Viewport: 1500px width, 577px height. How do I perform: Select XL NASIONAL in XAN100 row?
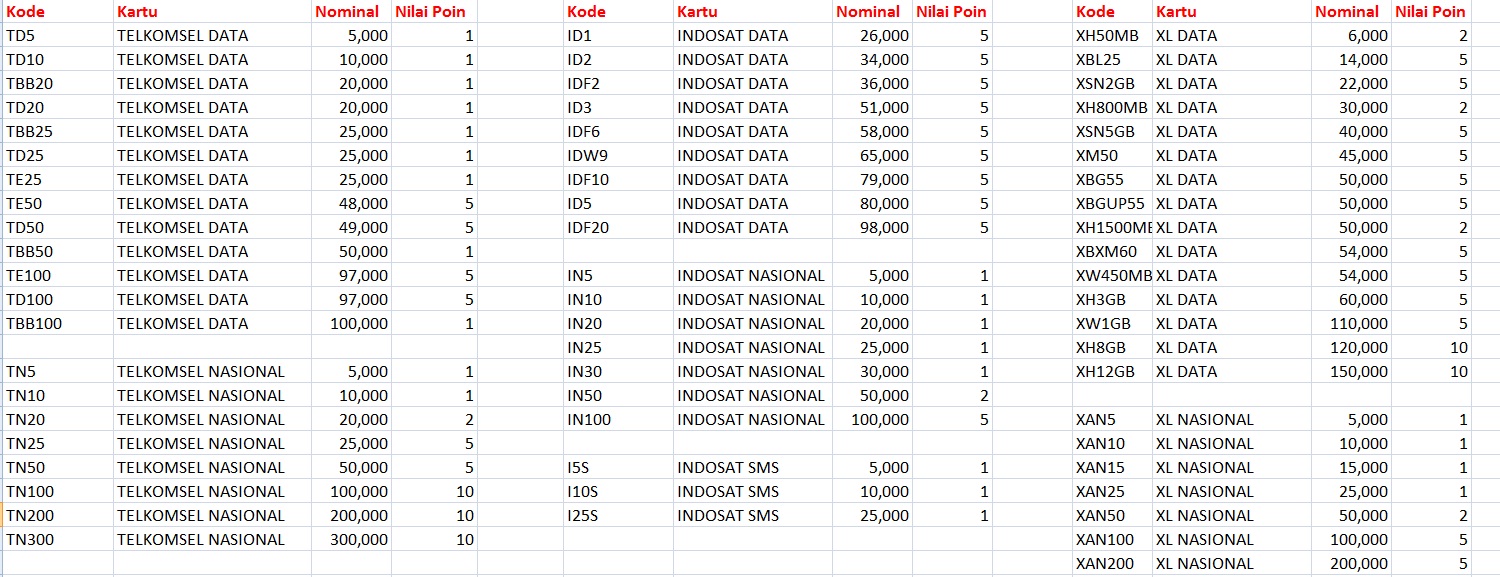(x=1232, y=539)
